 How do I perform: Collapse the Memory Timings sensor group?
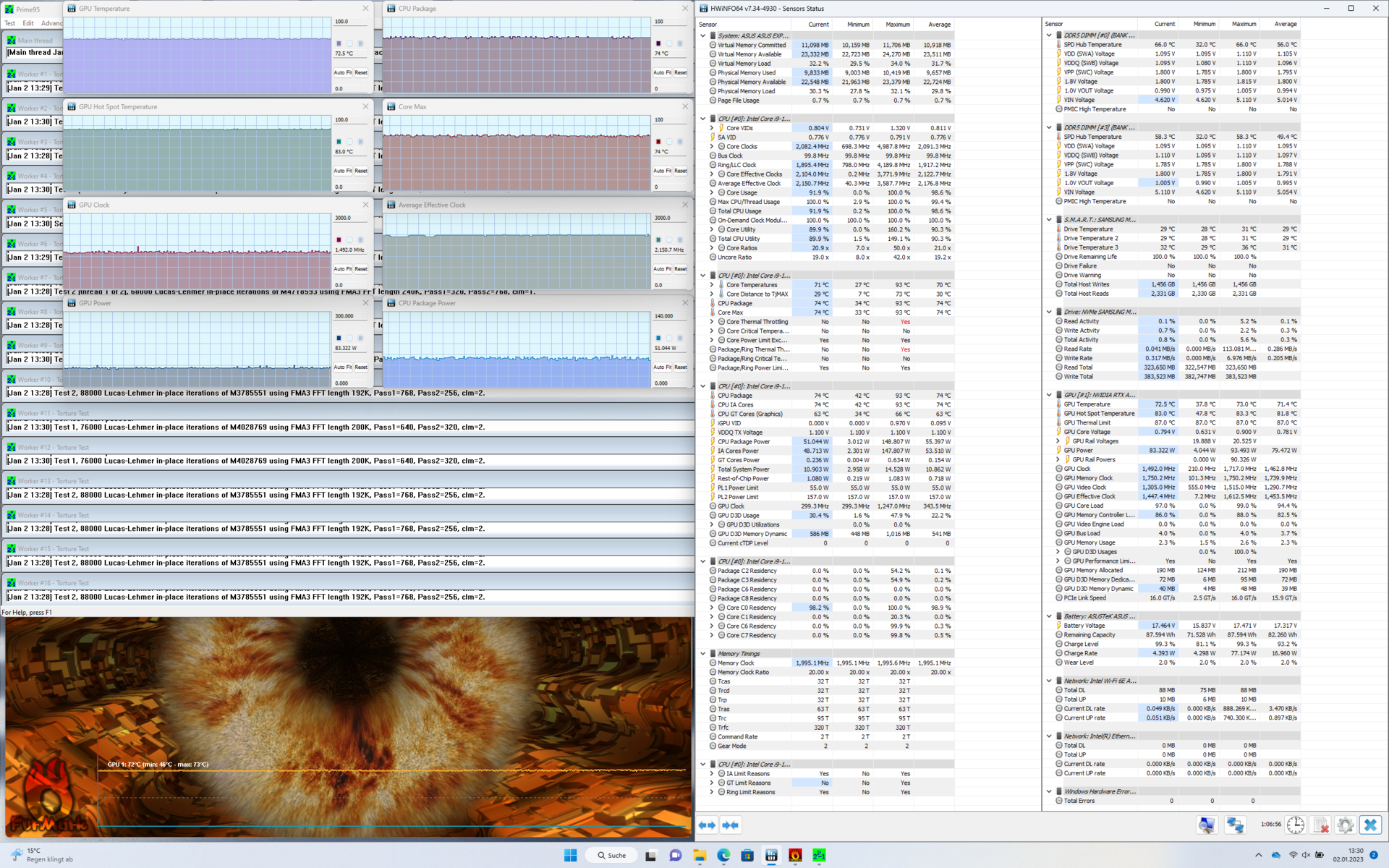[x=702, y=654]
